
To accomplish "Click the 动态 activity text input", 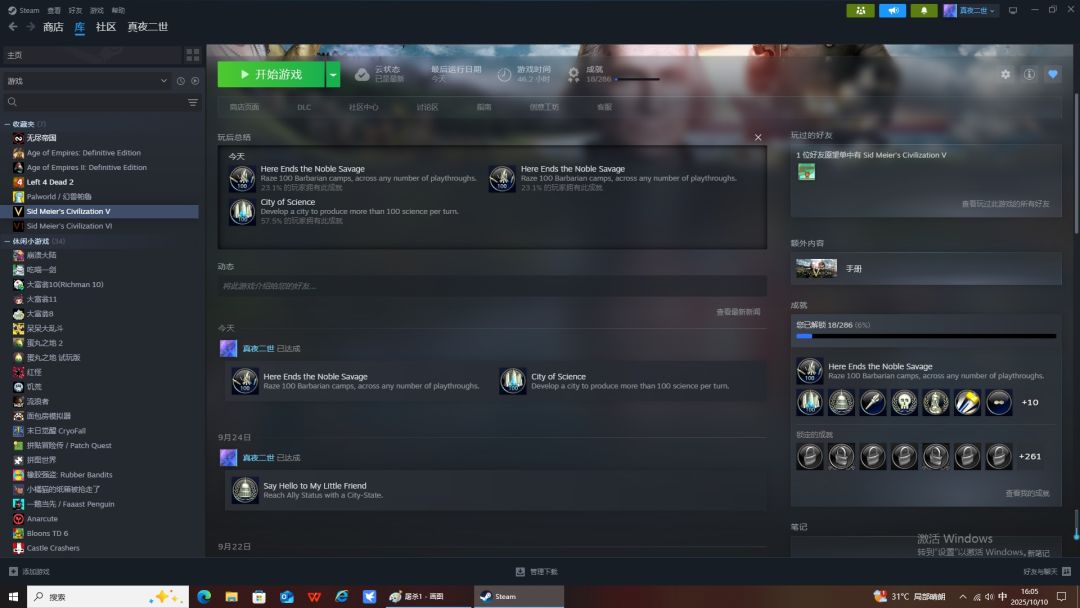I will [492, 286].
